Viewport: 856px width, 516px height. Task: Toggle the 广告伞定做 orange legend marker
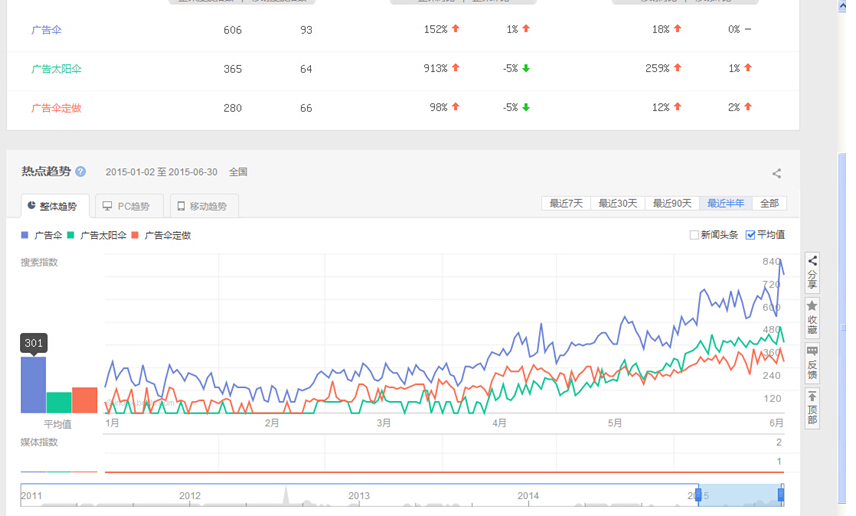pyautogui.click(x=136, y=235)
